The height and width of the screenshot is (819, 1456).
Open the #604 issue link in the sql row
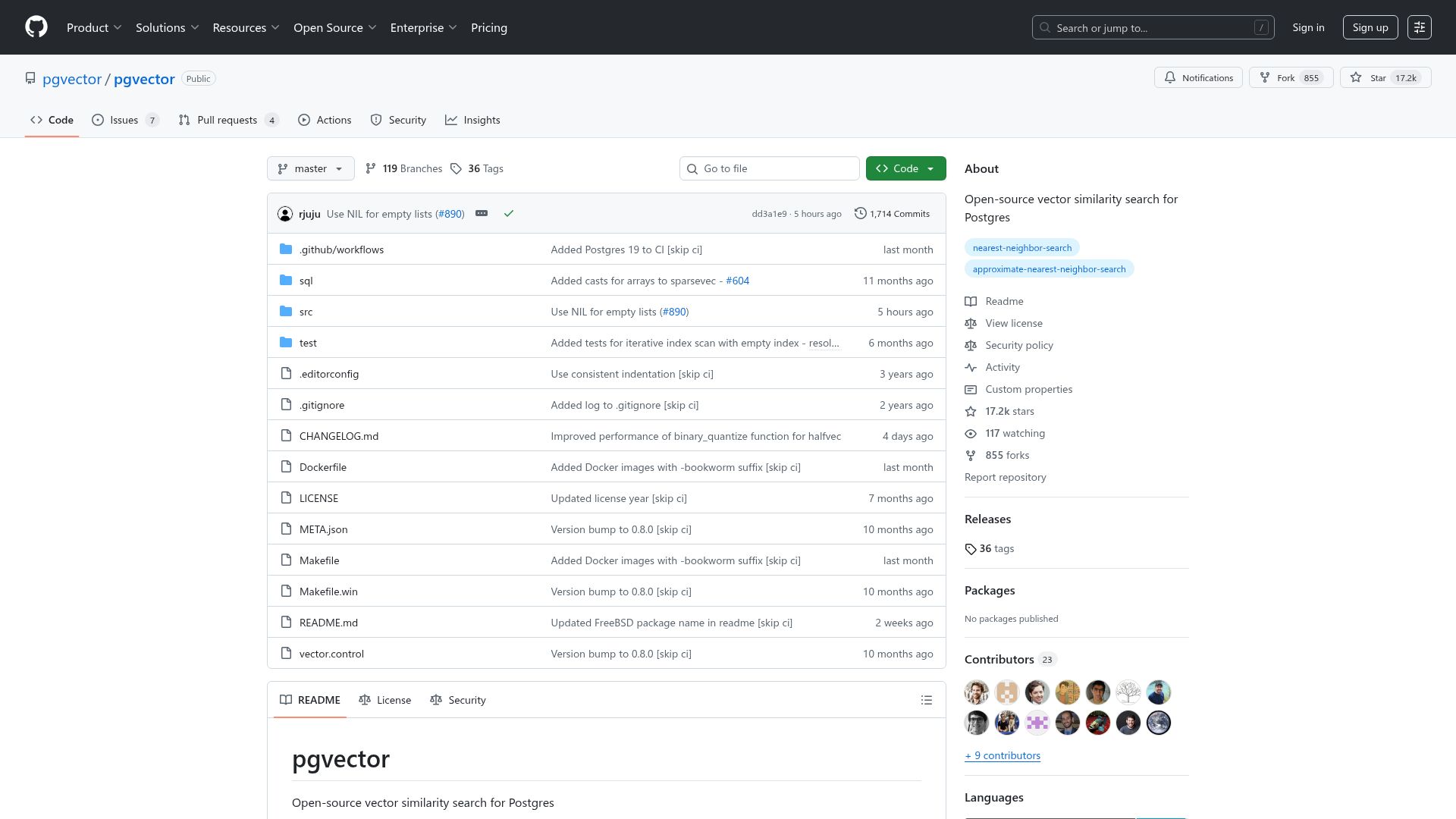pyautogui.click(x=737, y=281)
